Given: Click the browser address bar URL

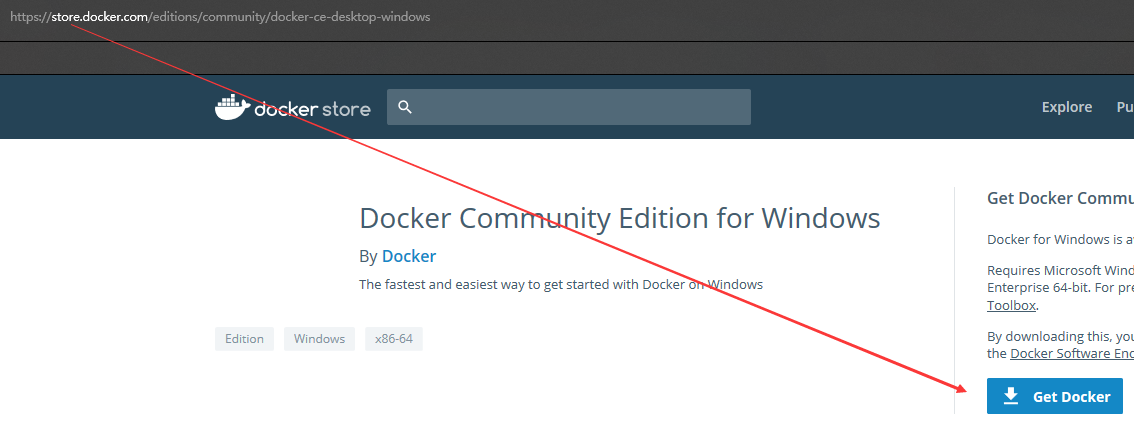Looking at the screenshot, I should coord(221,16).
